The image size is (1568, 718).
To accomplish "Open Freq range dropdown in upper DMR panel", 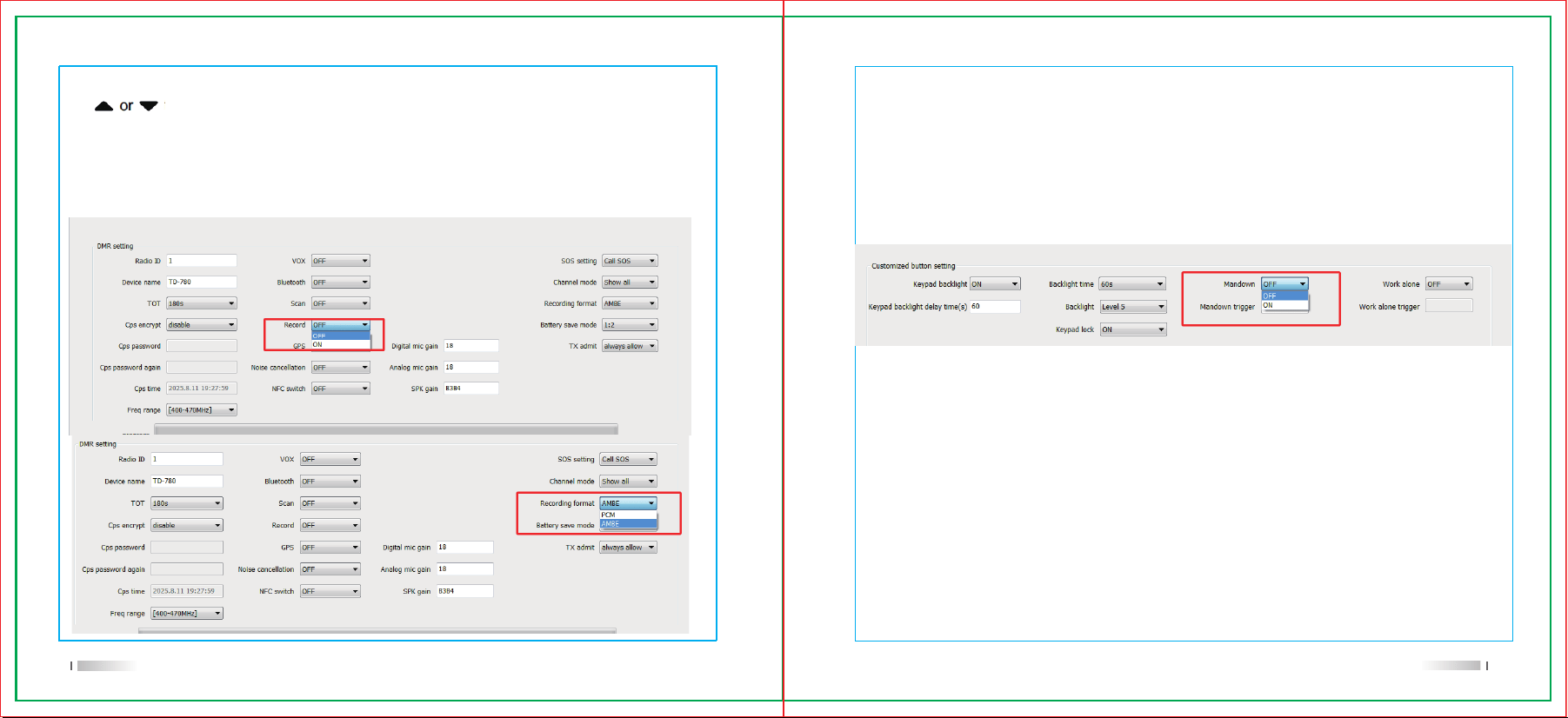I will (202, 409).
